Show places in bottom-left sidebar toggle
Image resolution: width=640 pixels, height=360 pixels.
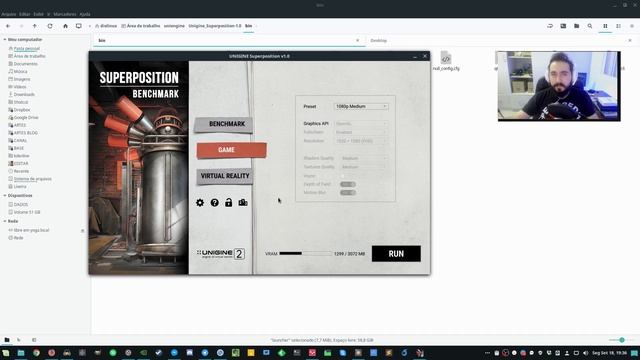(x=7, y=340)
